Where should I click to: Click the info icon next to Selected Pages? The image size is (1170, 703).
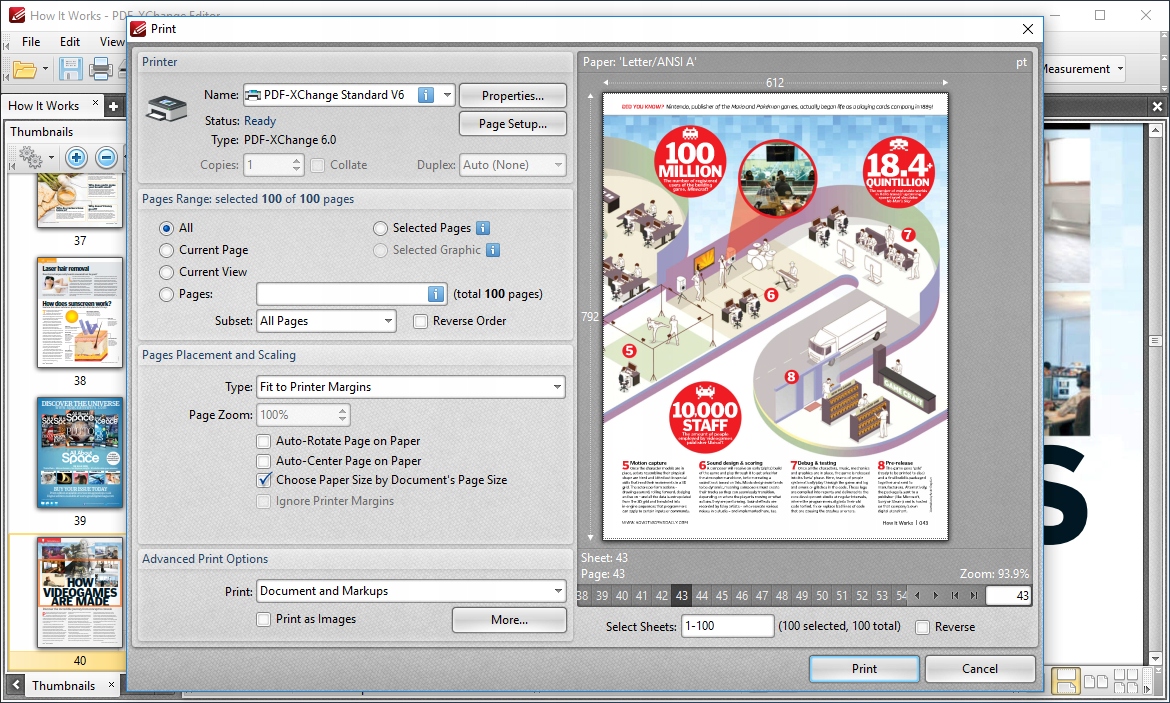click(483, 228)
